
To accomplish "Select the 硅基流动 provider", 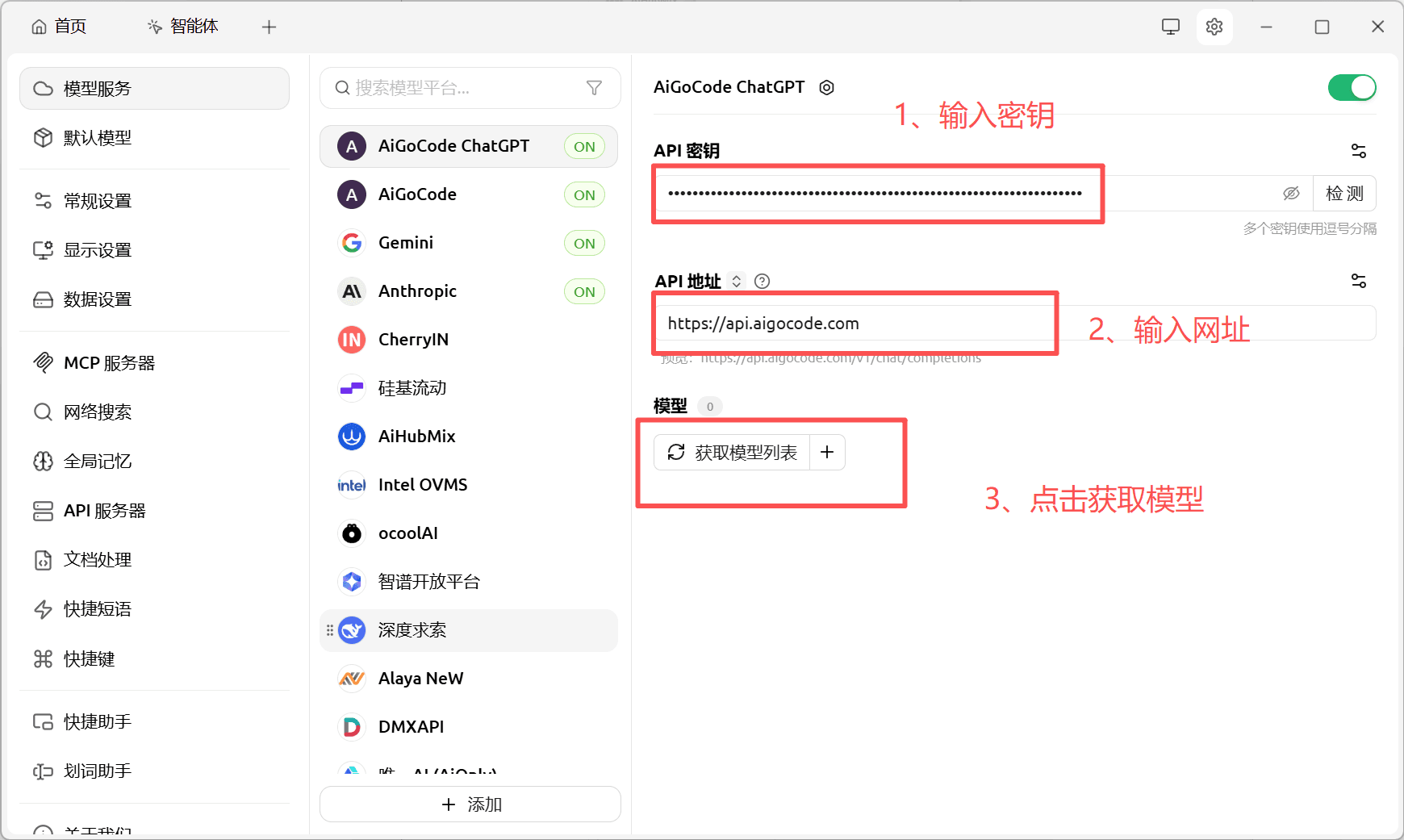I will [x=469, y=388].
